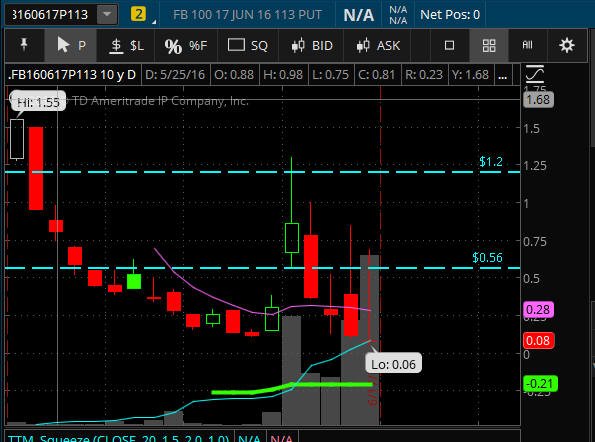
Task: Toggle the four-grid chart layout
Action: point(489,46)
